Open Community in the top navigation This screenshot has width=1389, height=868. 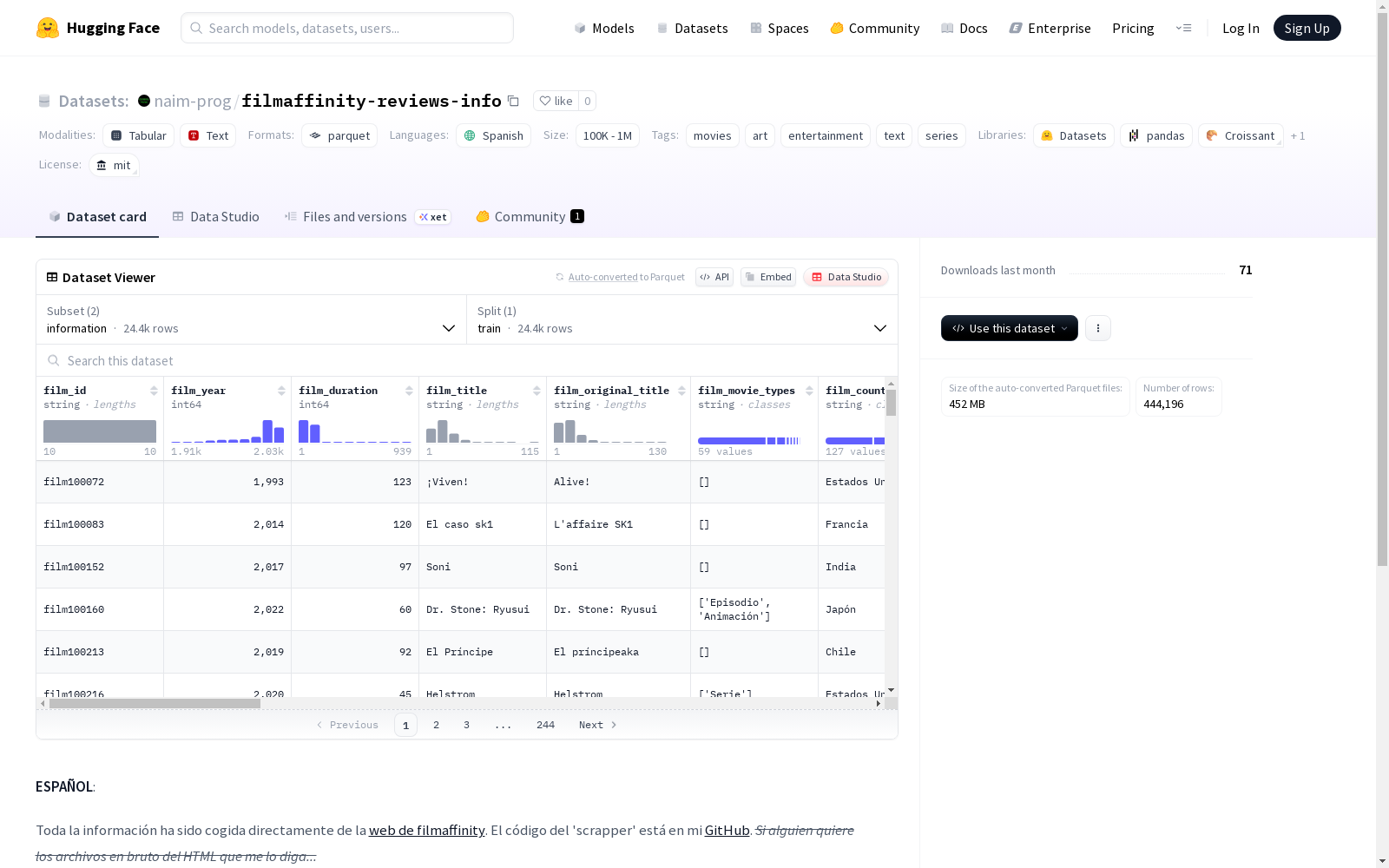(875, 28)
